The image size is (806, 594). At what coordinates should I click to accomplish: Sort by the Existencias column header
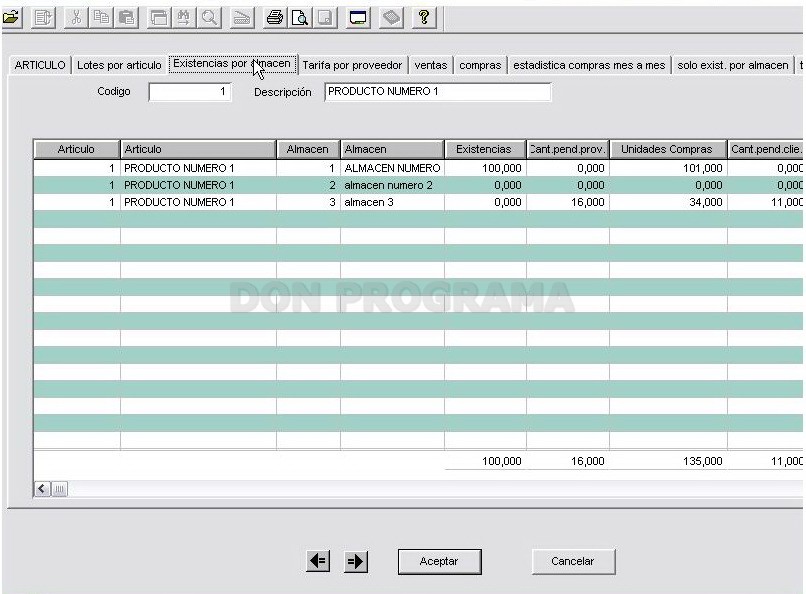tap(485, 149)
